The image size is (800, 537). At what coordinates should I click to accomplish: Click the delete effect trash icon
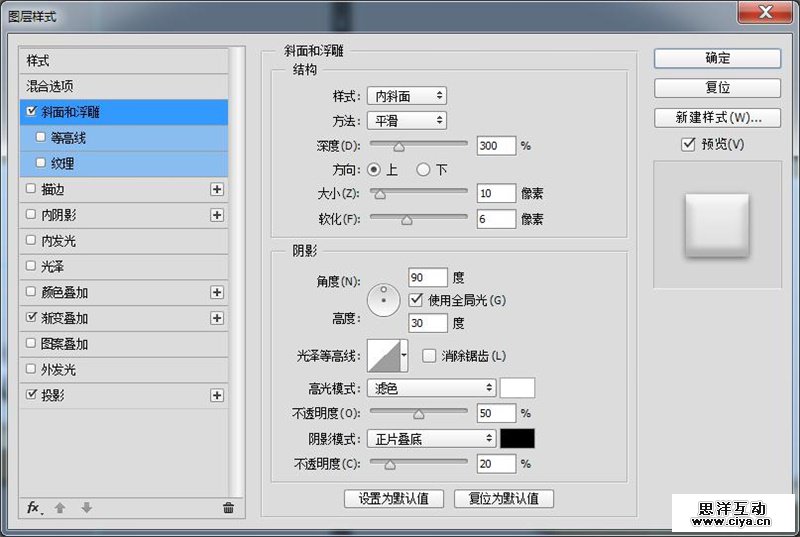pyautogui.click(x=228, y=508)
